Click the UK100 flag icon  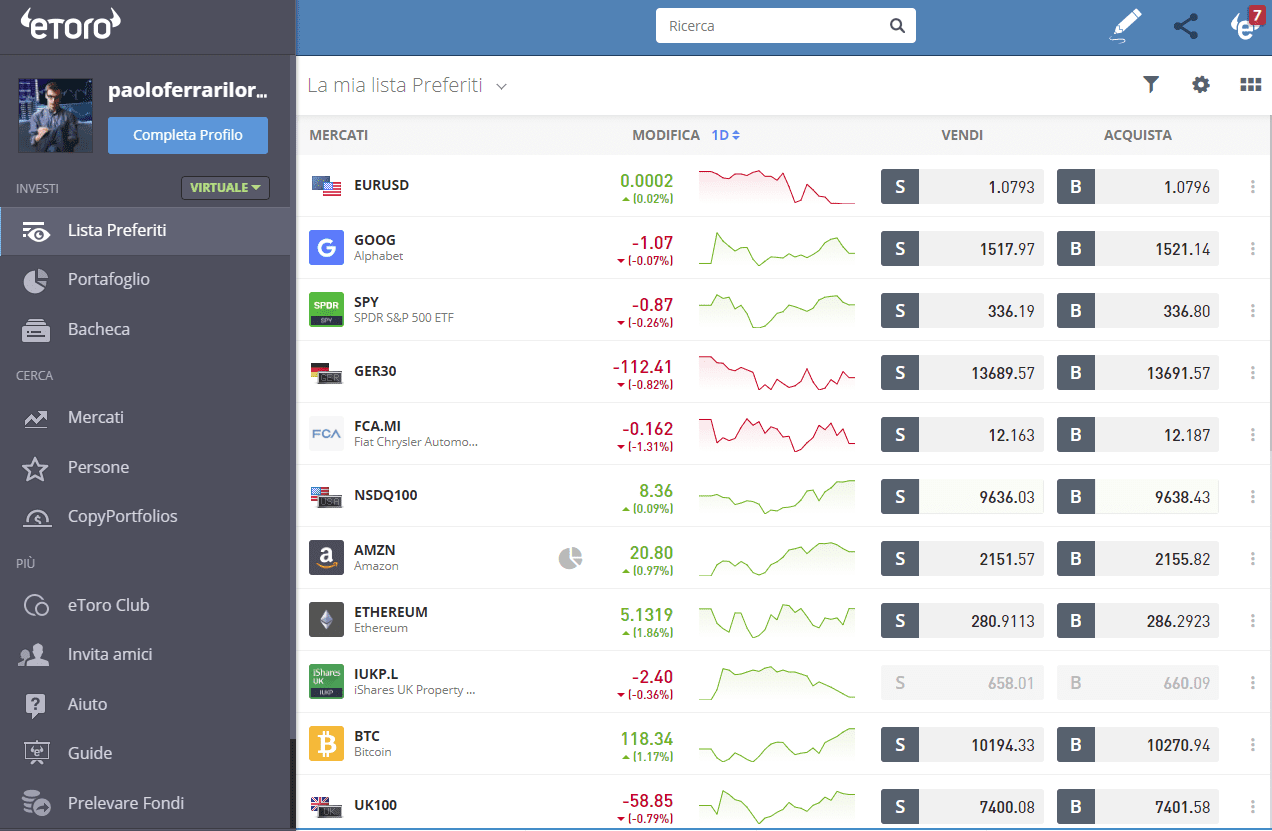click(326, 806)
